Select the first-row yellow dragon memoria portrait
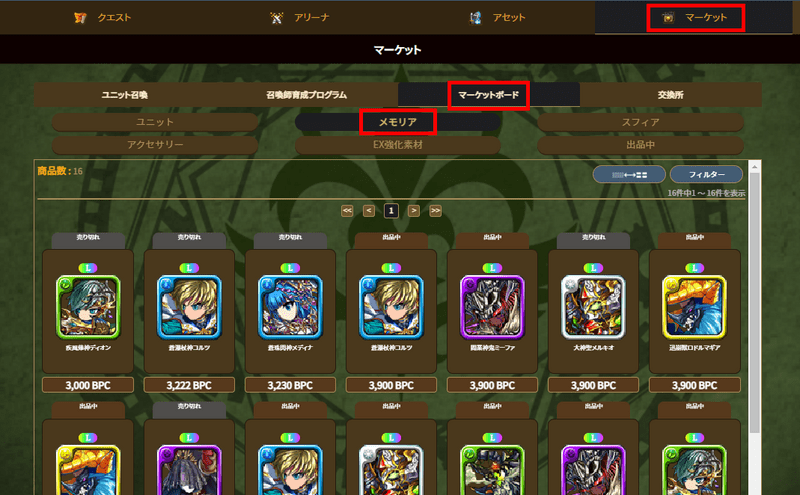The height and width of the screenshot is (495, 800). (694, 307)
